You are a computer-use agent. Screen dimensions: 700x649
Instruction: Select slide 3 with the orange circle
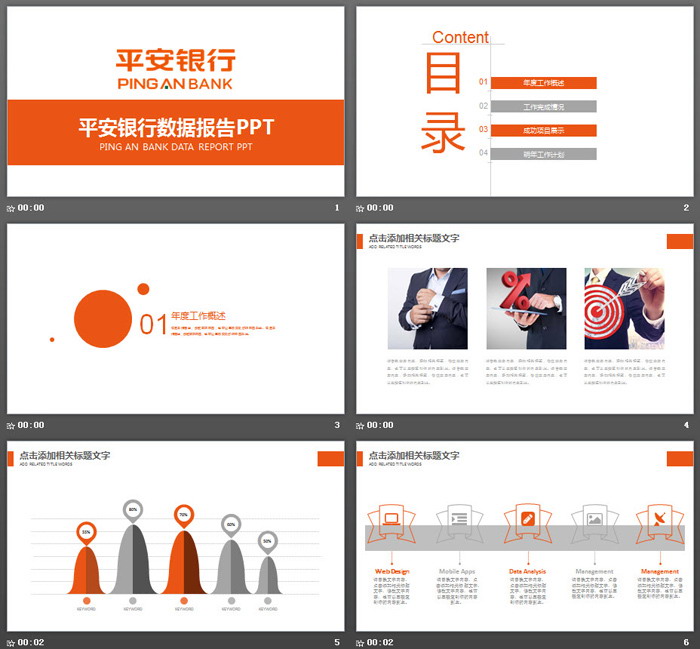(176, 319)
